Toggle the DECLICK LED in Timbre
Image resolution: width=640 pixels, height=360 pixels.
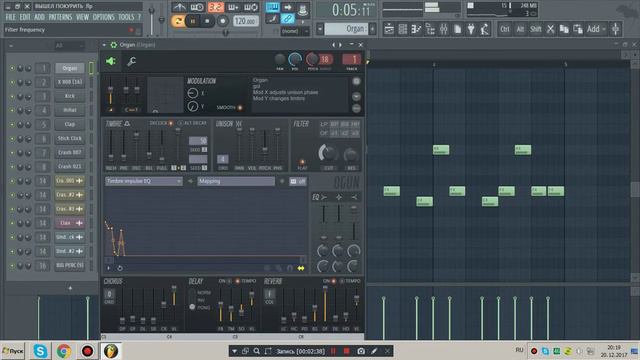(x=171, y=123)
